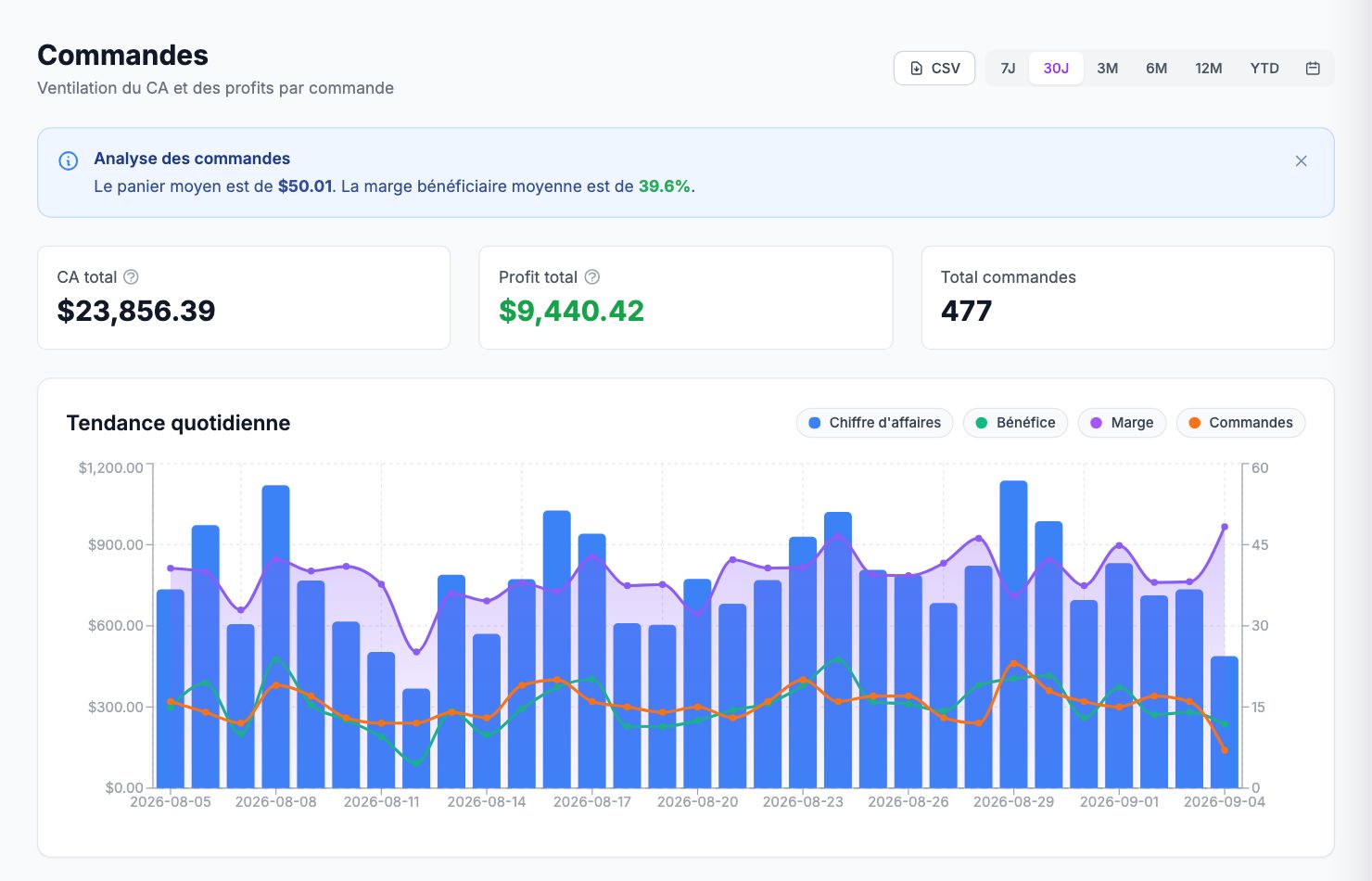
Task: Toggle the Marge series in legend
Action: (1122, 423)
